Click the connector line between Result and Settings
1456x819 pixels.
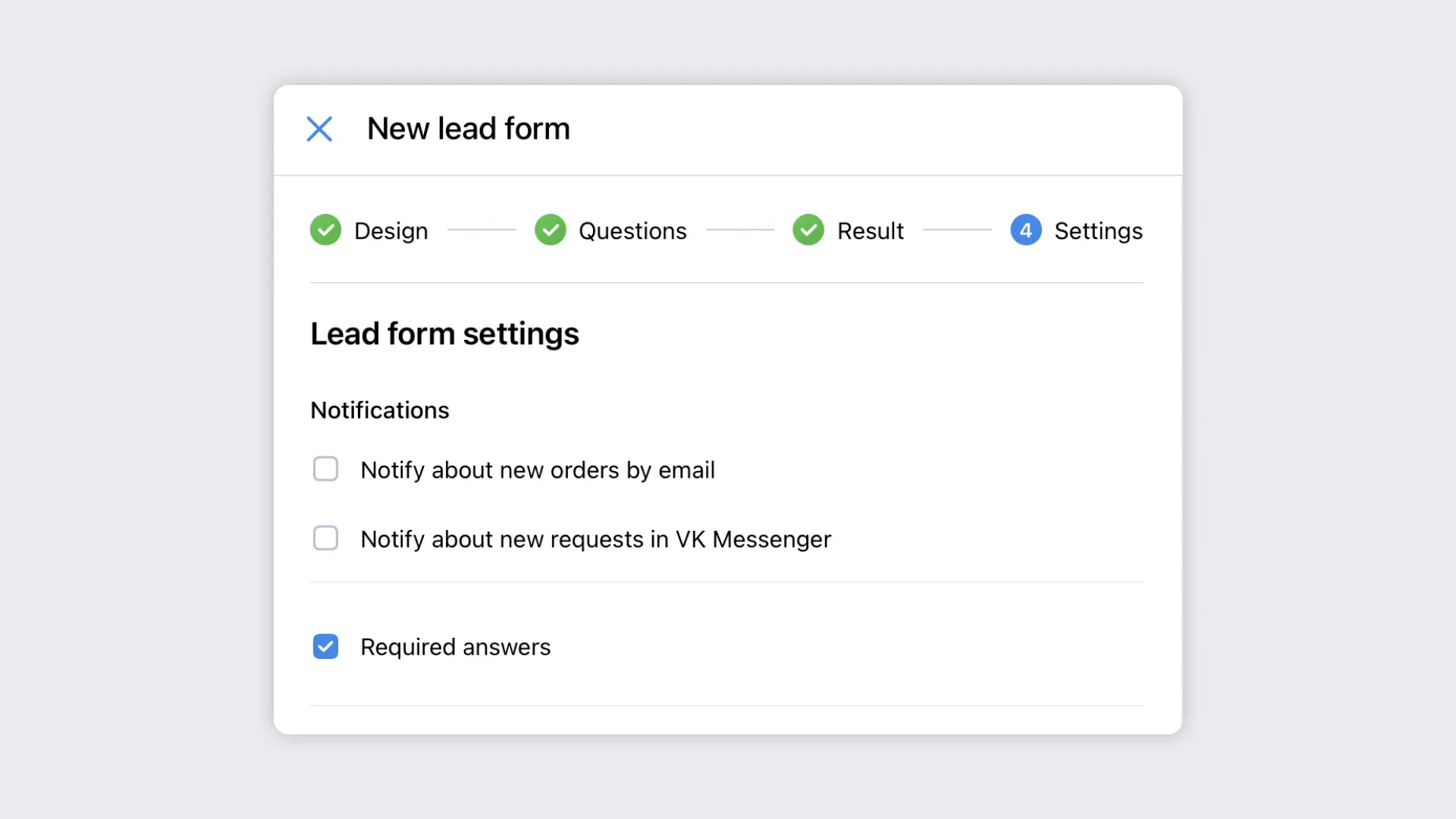tap(957, 230)
